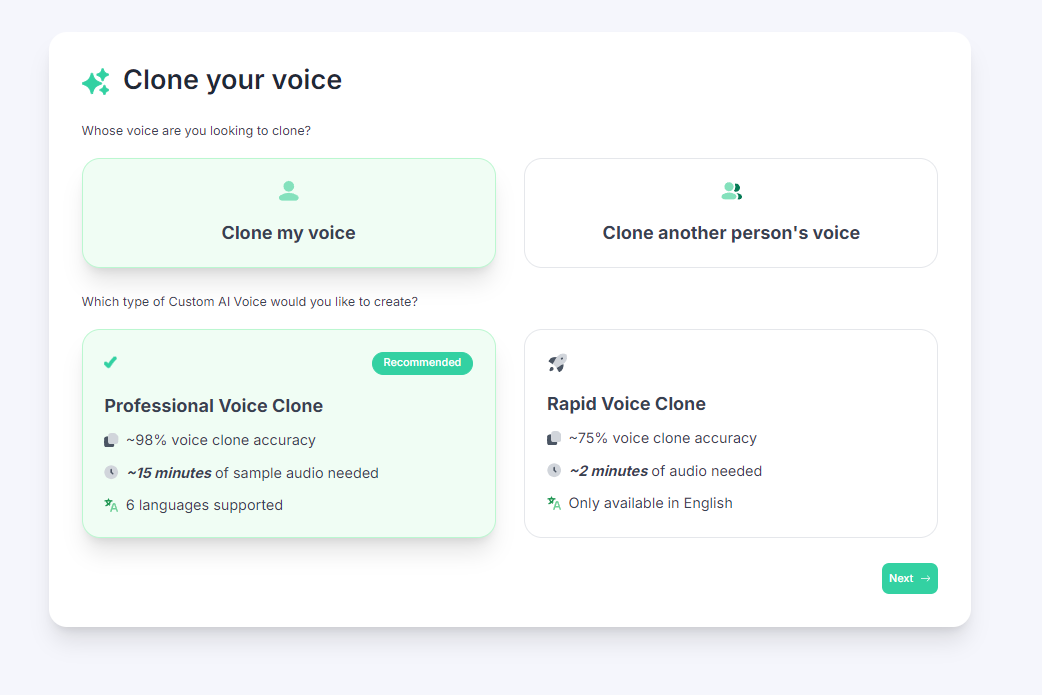
Task: Click the rocket icon on Rapid Voice Clone
Action: pos(556,362)
